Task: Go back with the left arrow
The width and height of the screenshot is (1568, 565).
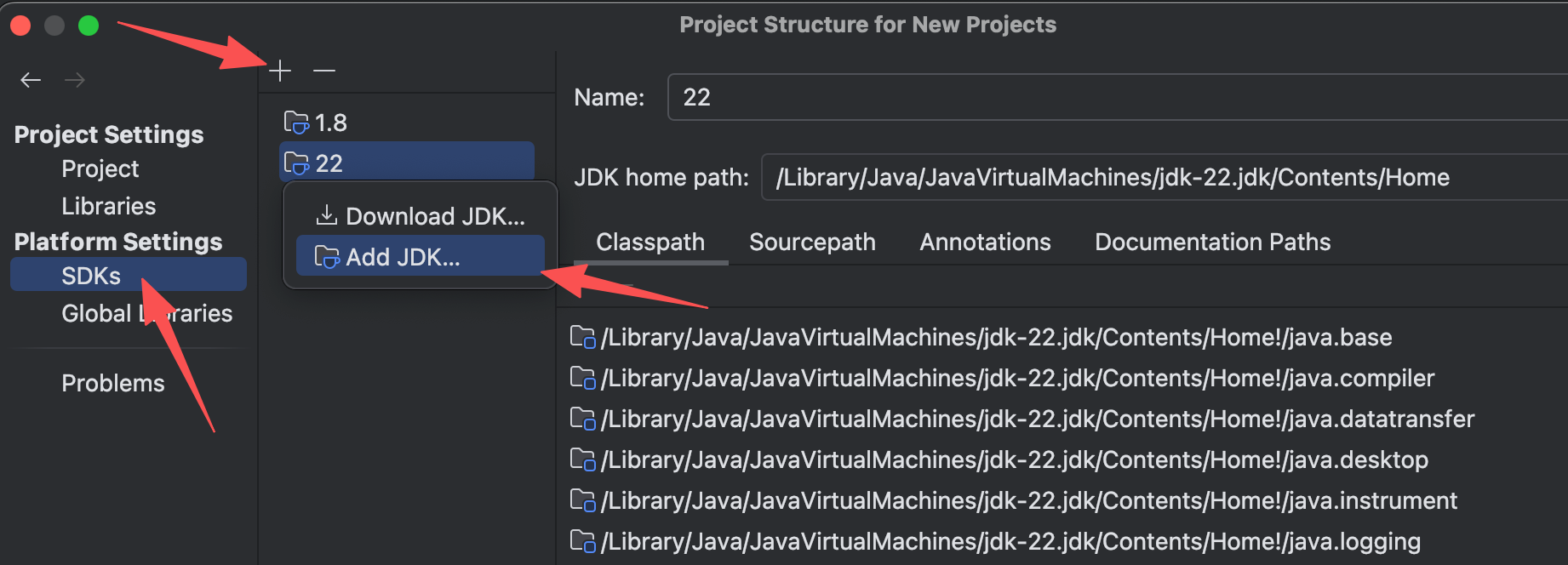Action: (x=31, y=80)
